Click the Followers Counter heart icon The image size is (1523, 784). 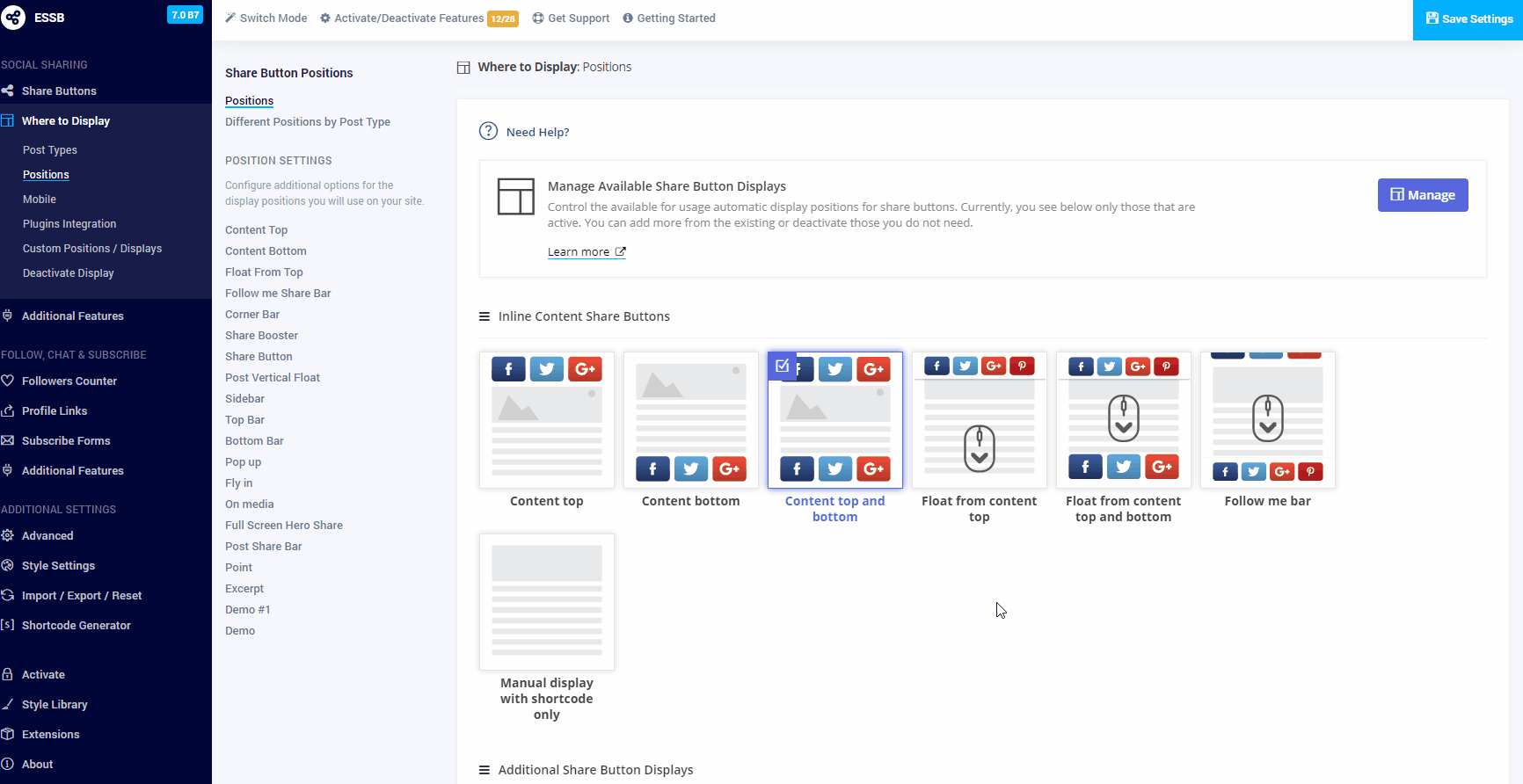[7, 381]
